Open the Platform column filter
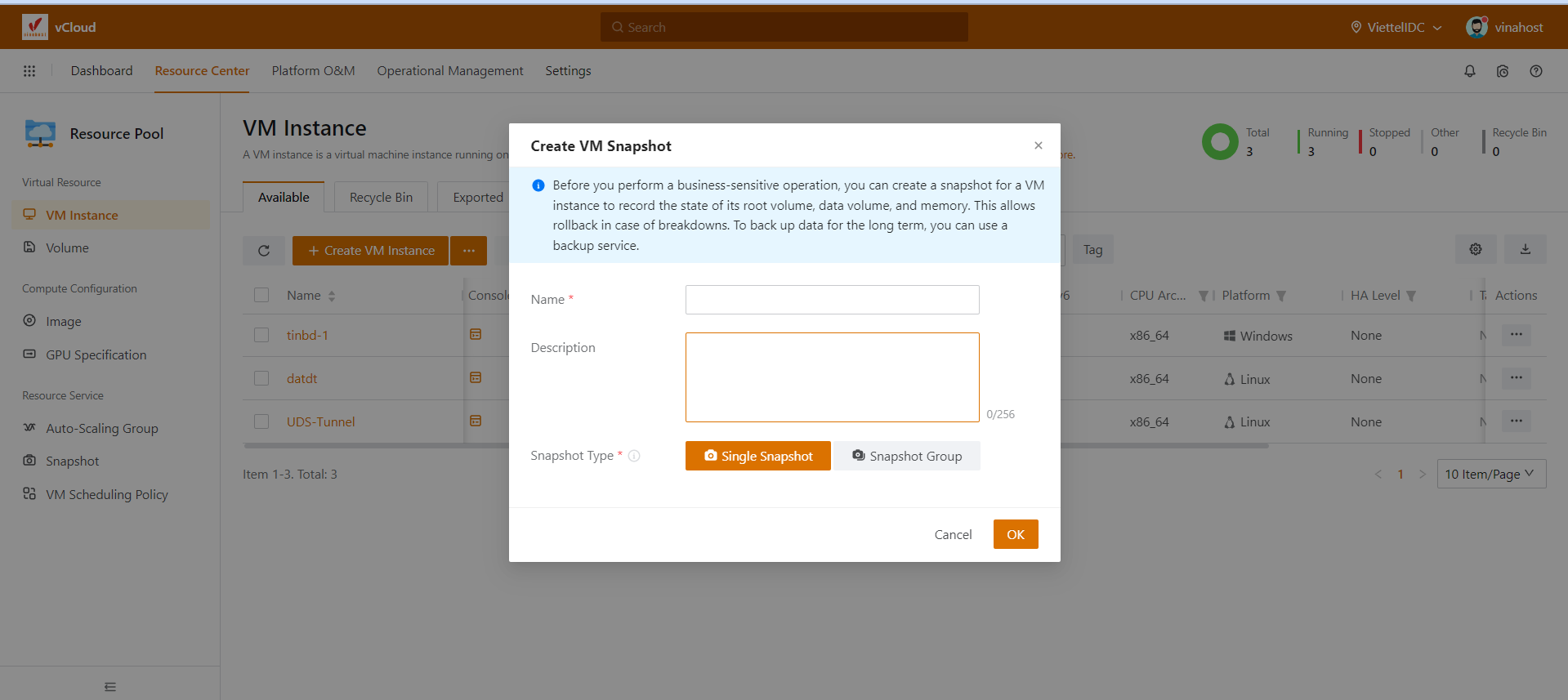The height and width of the screenshot is (700, 1568). tap(1281, 296)
